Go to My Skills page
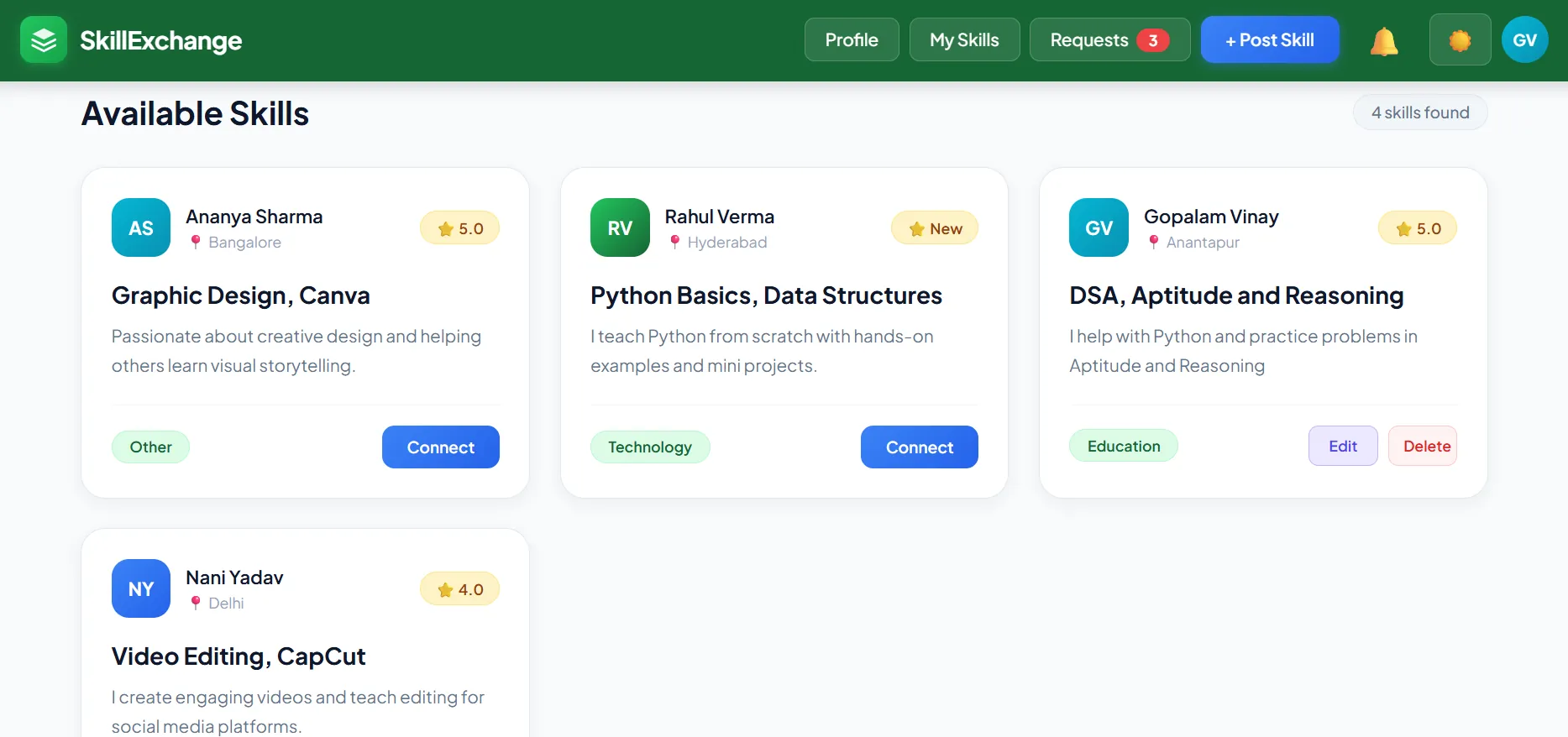 coord(964,39)
